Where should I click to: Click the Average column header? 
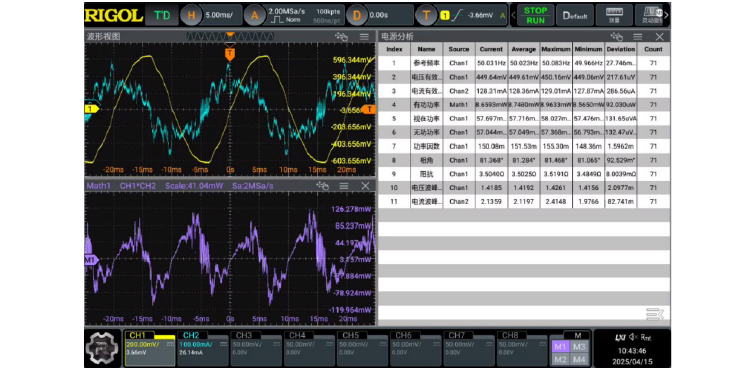pos(523,49)
